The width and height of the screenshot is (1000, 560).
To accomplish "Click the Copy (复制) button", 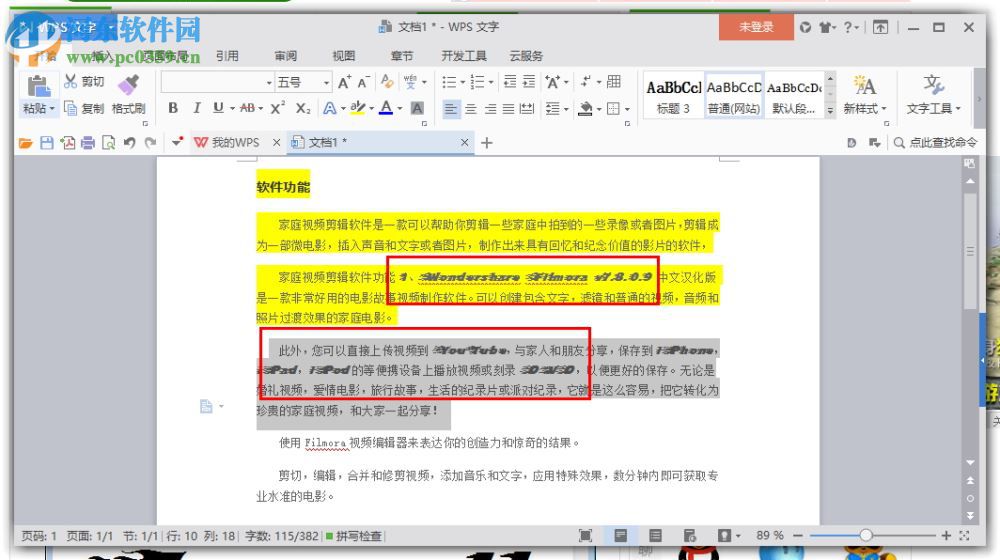I will (84, 108).
